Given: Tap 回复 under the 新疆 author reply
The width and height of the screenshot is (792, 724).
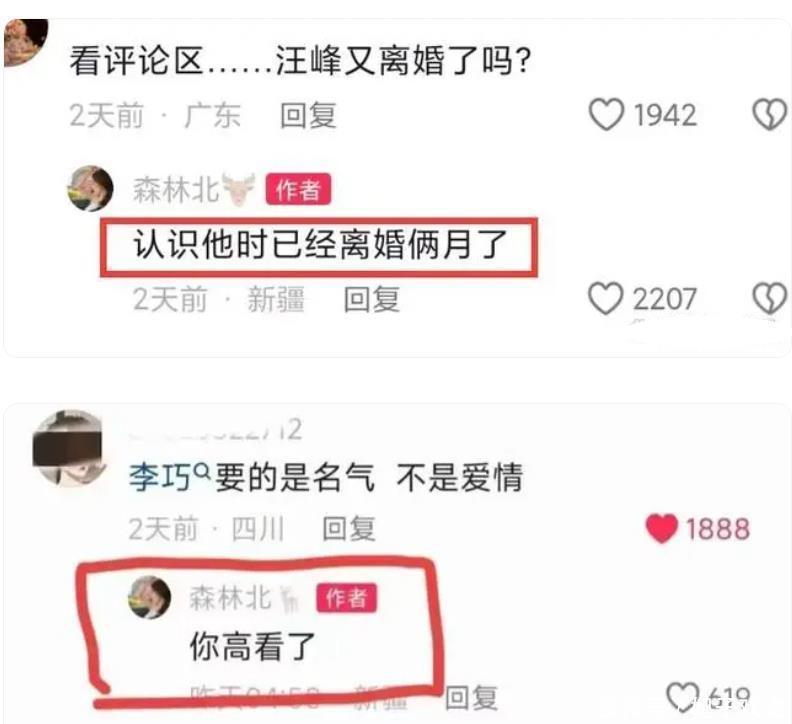Looking at the screenshot, I should (372, 299).
